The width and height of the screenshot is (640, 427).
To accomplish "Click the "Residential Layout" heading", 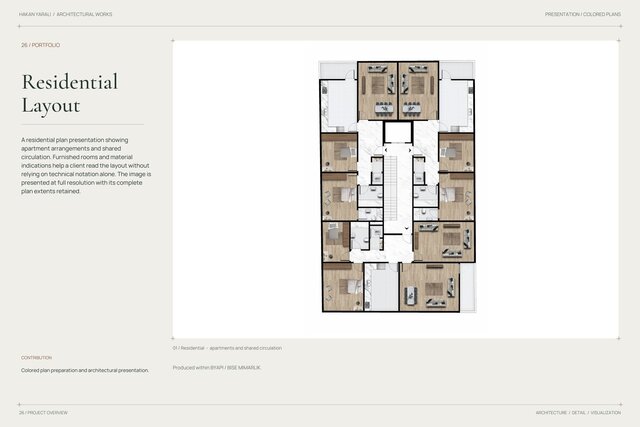I will [x=70, y=93].
